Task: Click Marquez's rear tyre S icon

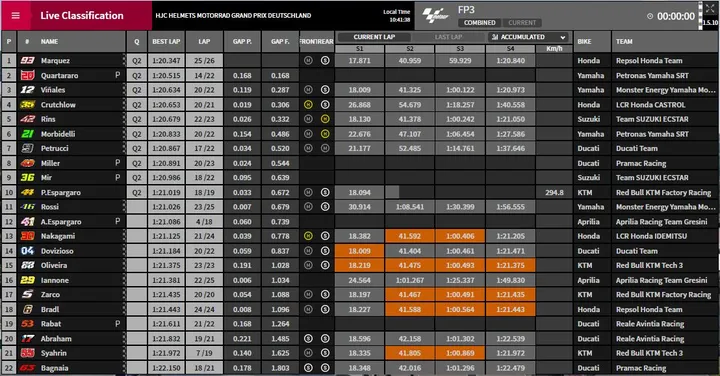Action: coord(325,60)
